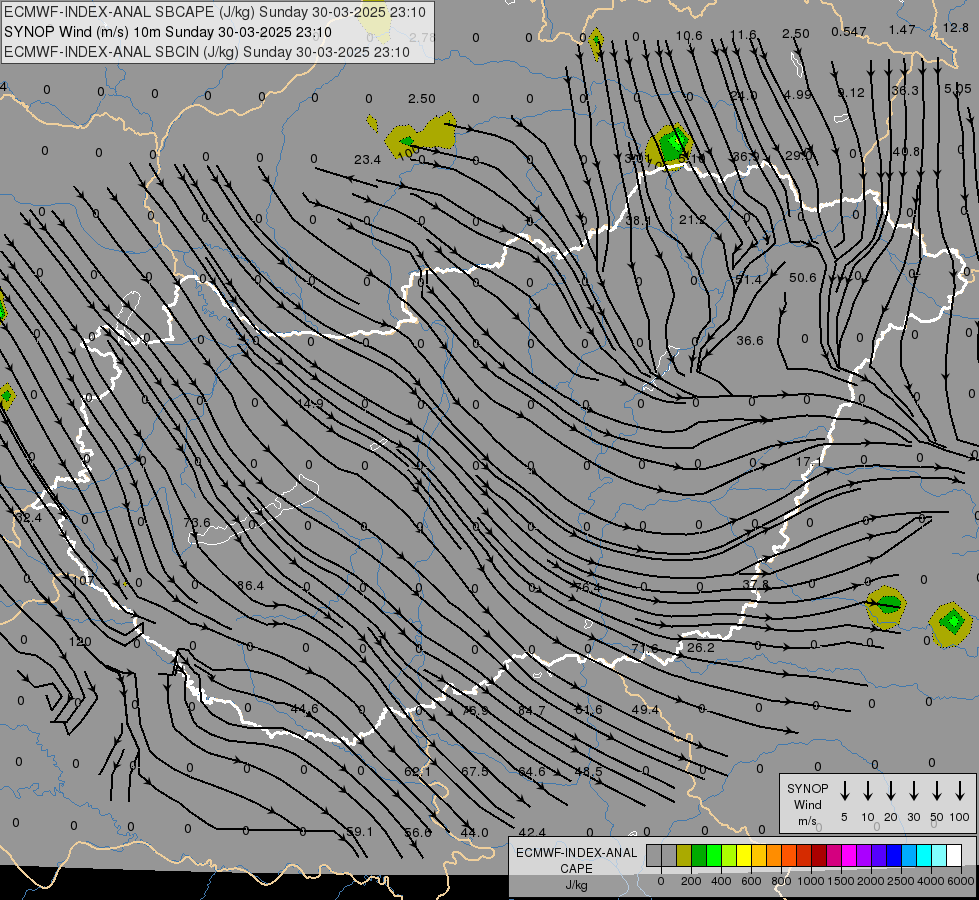This screenshot has width=979, height=900.
Task: Select the white 6000 J/kg legend swatch
Action: click(954, 856)
